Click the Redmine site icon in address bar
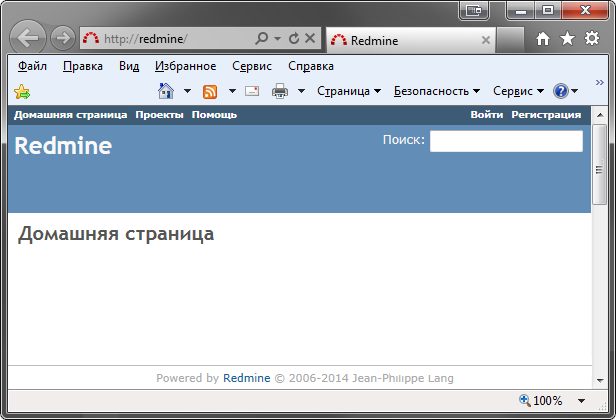Screen dimensions: 616x420 tap(91, 38)
